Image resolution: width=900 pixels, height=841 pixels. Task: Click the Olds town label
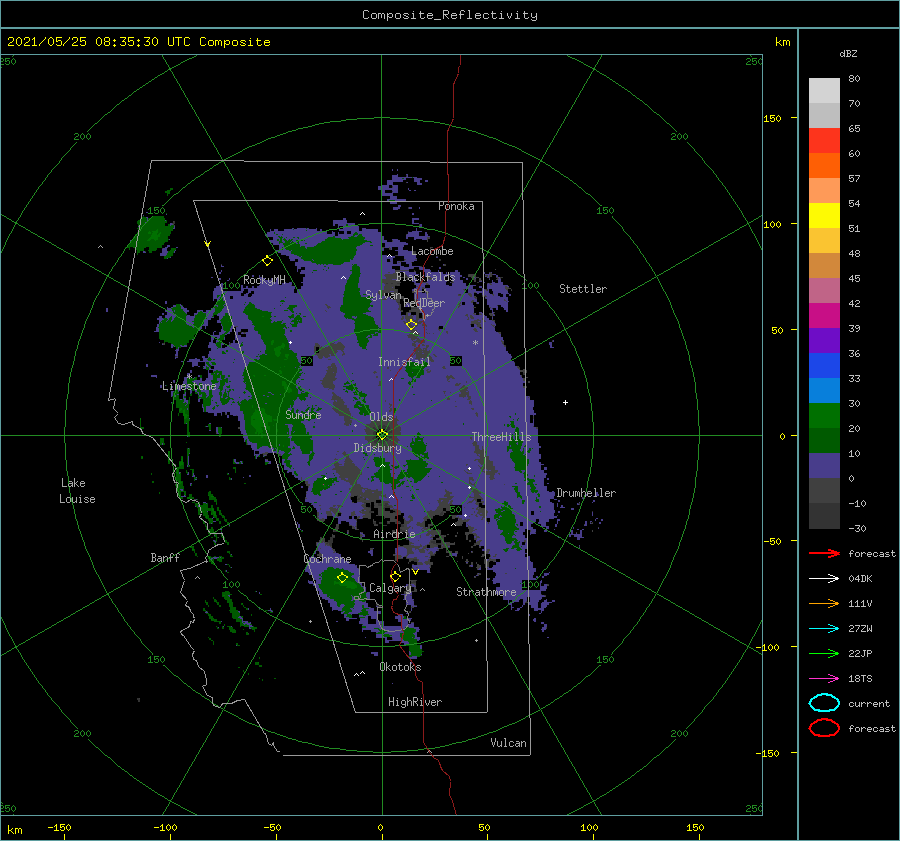tap(381, 417)
